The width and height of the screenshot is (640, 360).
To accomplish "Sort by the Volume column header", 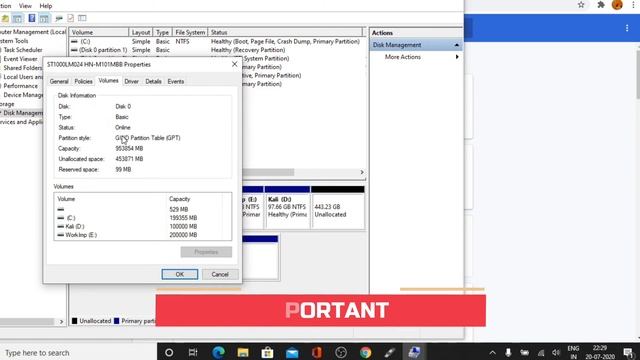I will tap(99, 32).
